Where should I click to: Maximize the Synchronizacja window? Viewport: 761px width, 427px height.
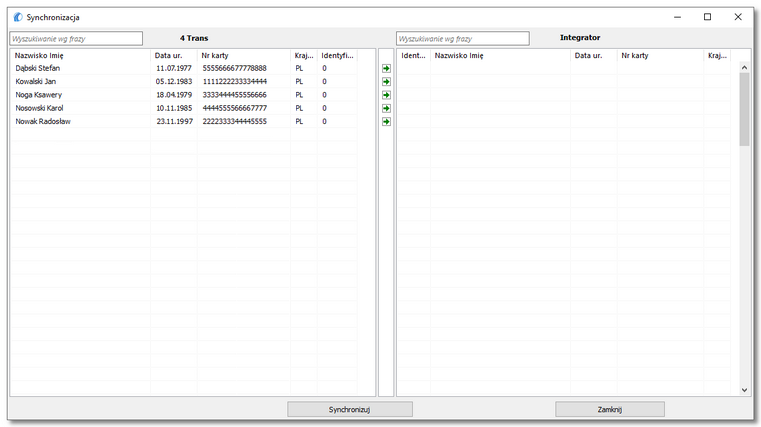[x=708, y=17]
